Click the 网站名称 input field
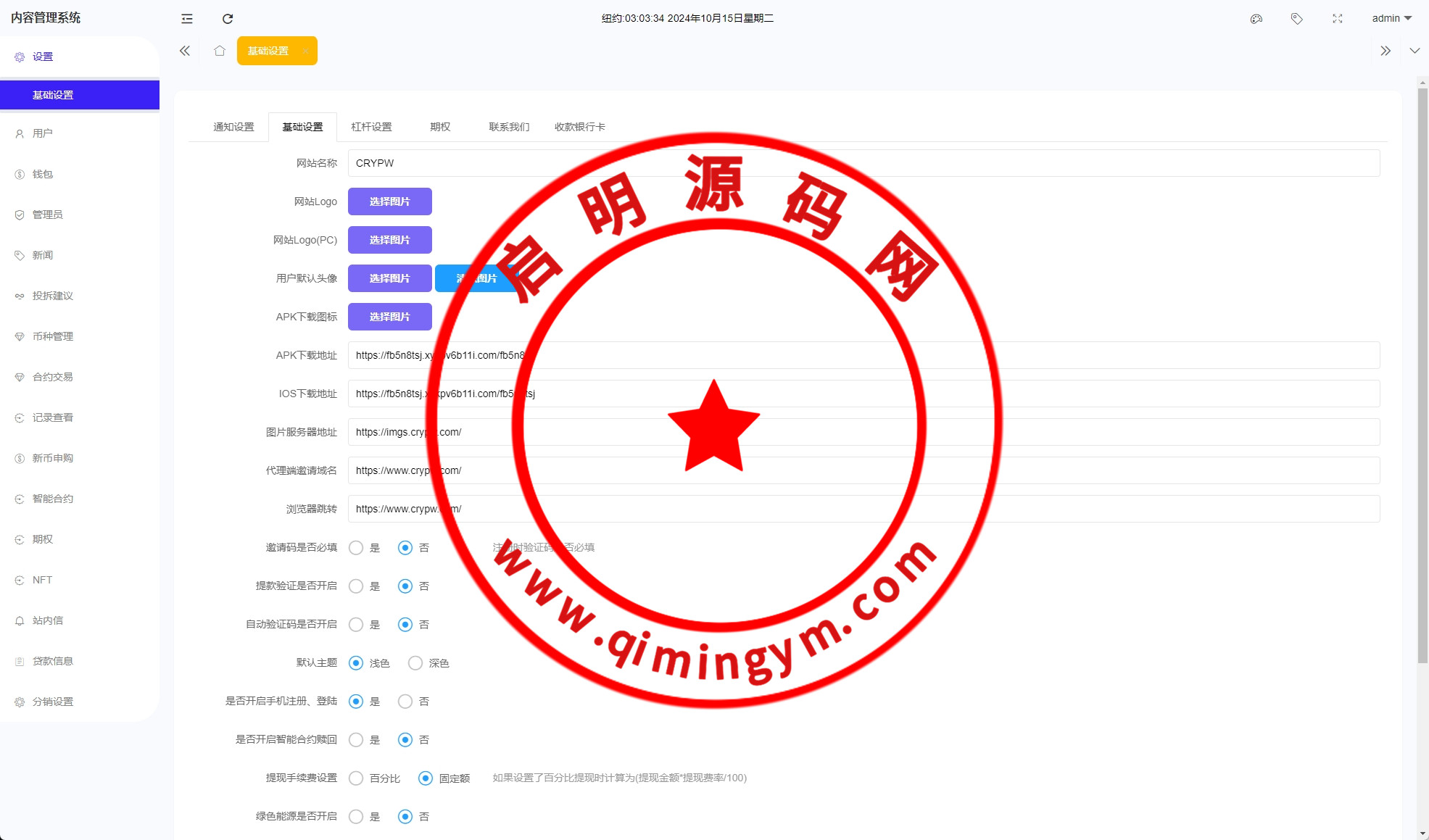Screen dimensions: 1429x840 (863, 163)
